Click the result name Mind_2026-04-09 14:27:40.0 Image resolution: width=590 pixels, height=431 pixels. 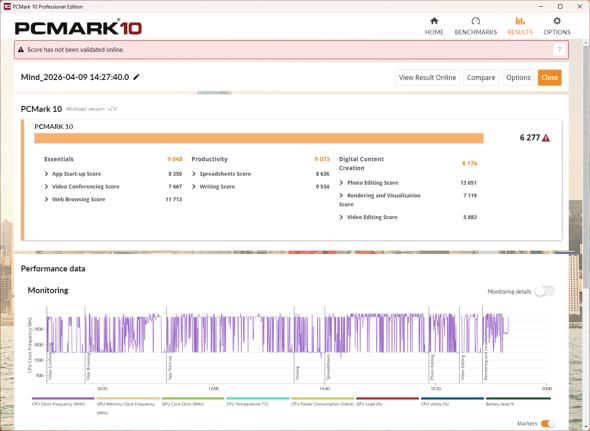click(x=75, y=77)
